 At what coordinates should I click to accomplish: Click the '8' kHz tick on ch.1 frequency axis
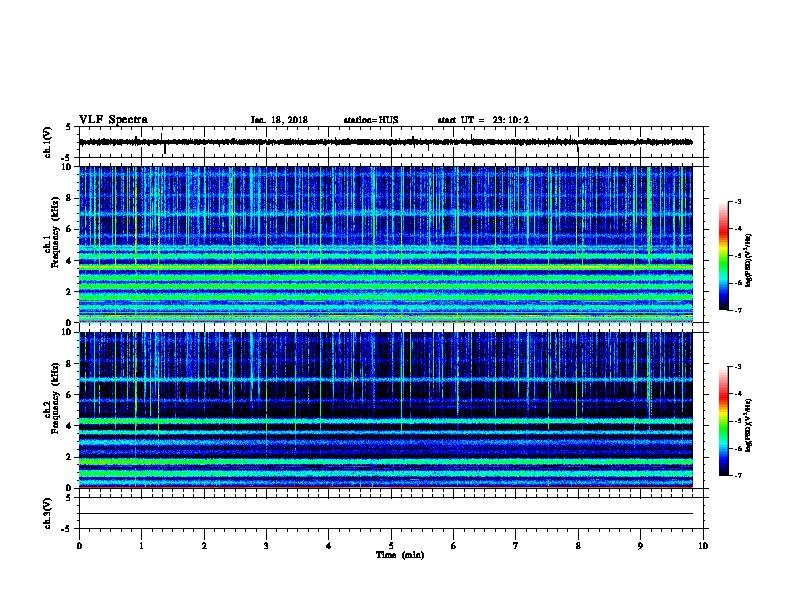point(69,198)
